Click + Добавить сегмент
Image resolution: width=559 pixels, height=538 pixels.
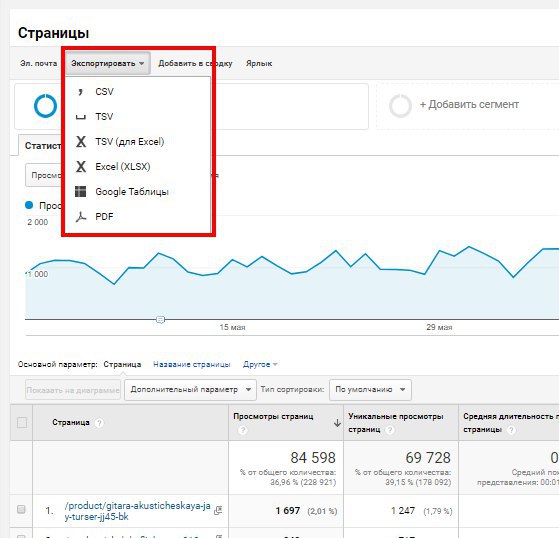click(x=469, y=104)
